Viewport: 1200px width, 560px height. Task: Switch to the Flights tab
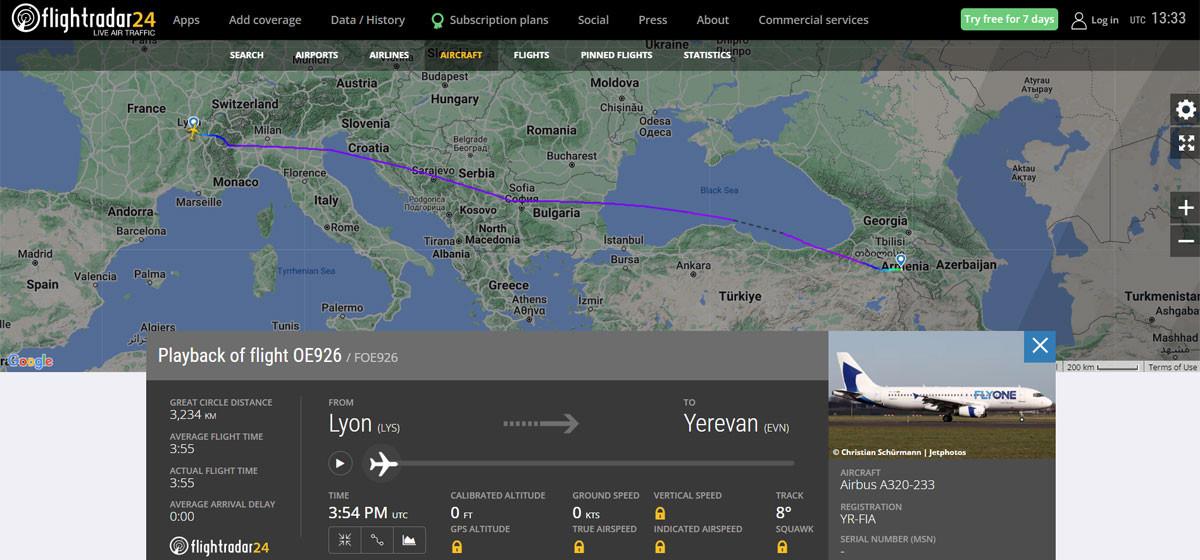(x=531, y=55)
